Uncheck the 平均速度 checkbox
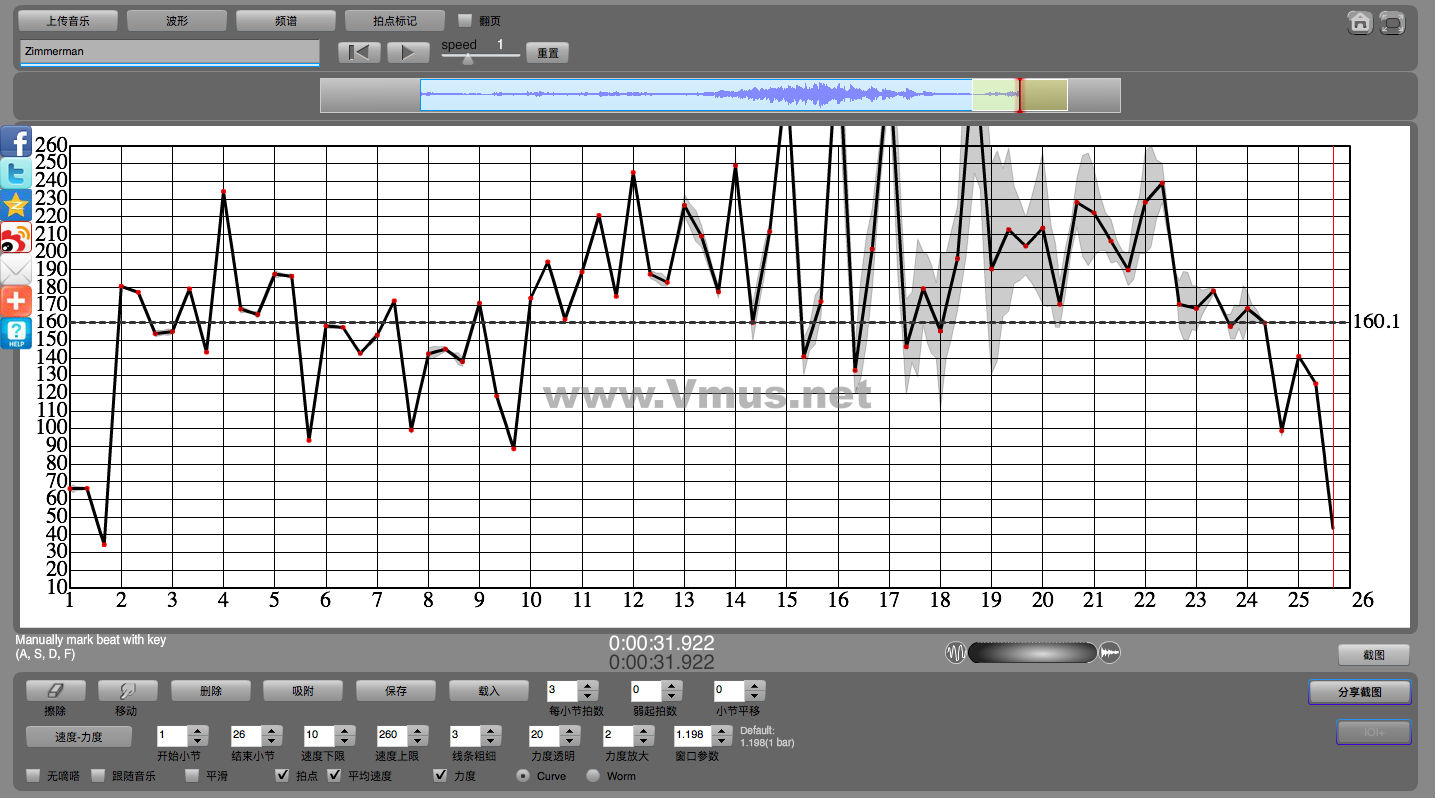The height and width of the screenshot is (798, 1435). pos(335,775)
